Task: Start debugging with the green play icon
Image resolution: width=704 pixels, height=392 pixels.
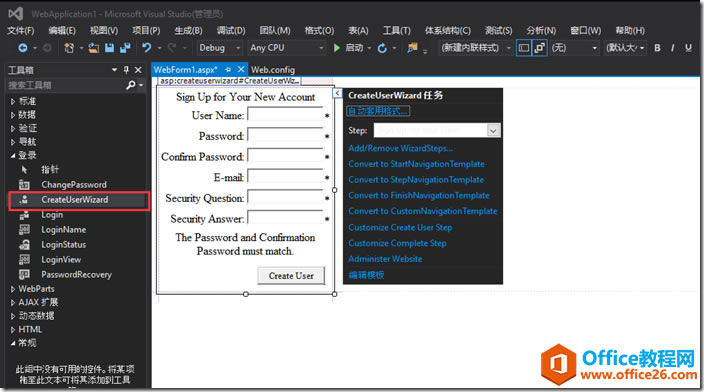Action: (337, 48)
